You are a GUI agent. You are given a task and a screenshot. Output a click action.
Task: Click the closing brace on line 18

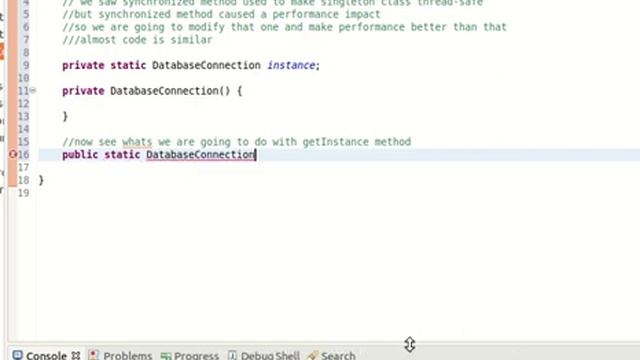point(41,180)
